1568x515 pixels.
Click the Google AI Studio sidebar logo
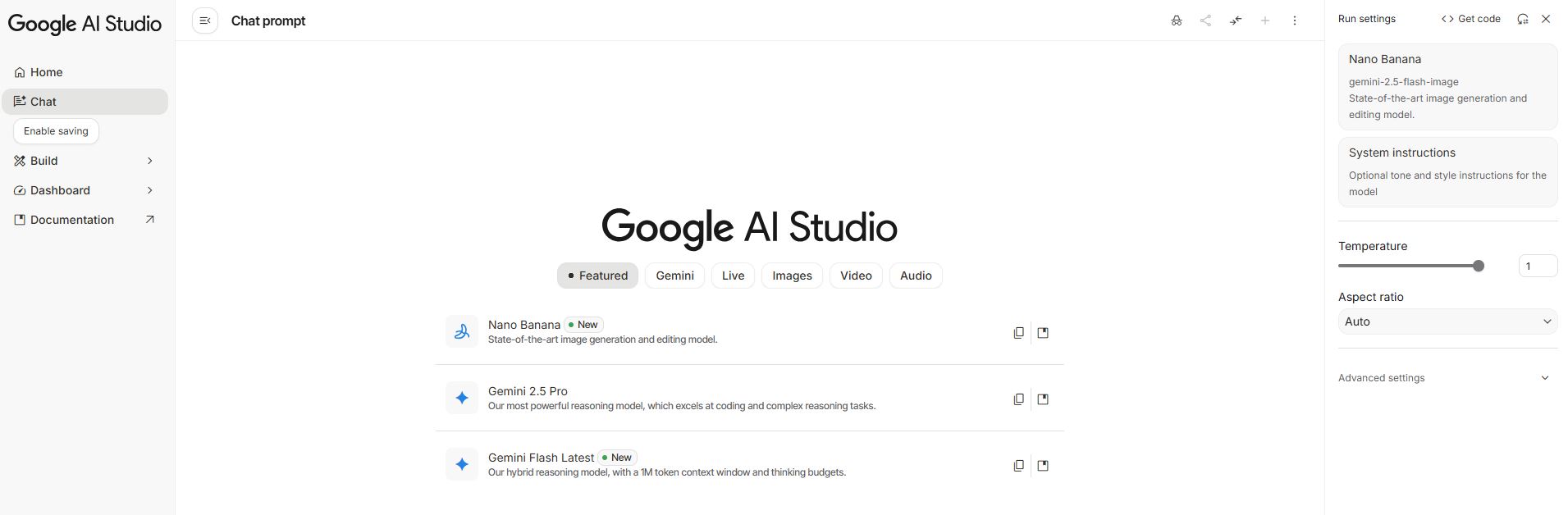[x=85, y=23]
